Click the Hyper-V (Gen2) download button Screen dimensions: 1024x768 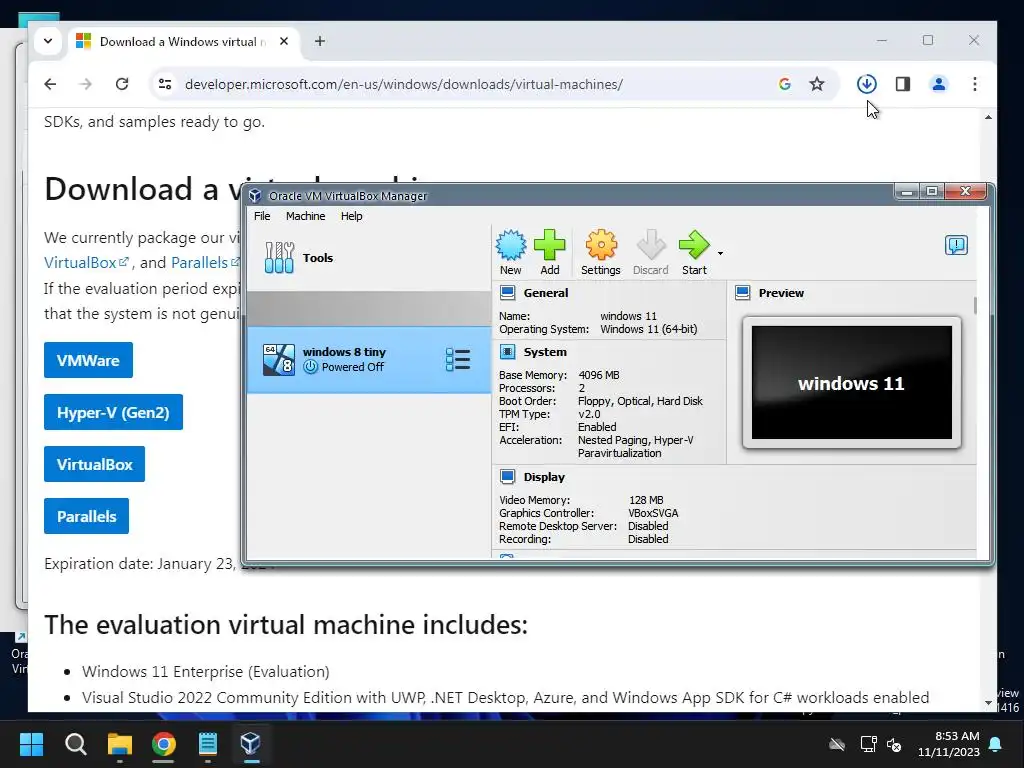coord(113,412)
